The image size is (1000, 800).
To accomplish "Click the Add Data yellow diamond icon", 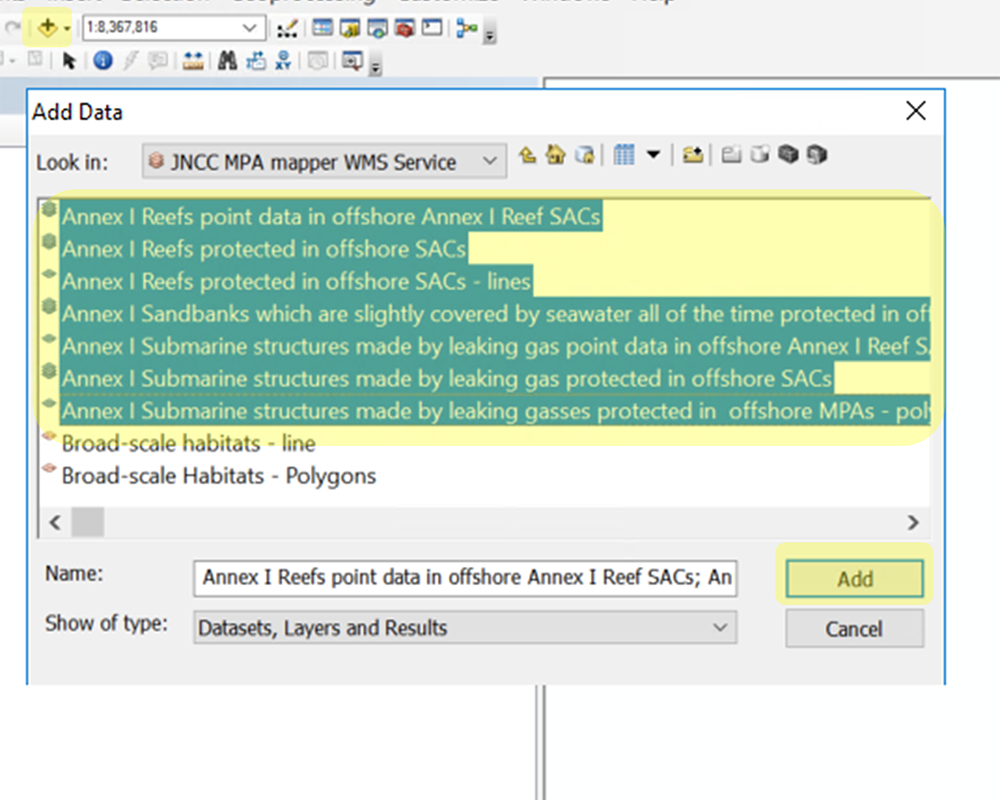I will click(x=46, y=27).
